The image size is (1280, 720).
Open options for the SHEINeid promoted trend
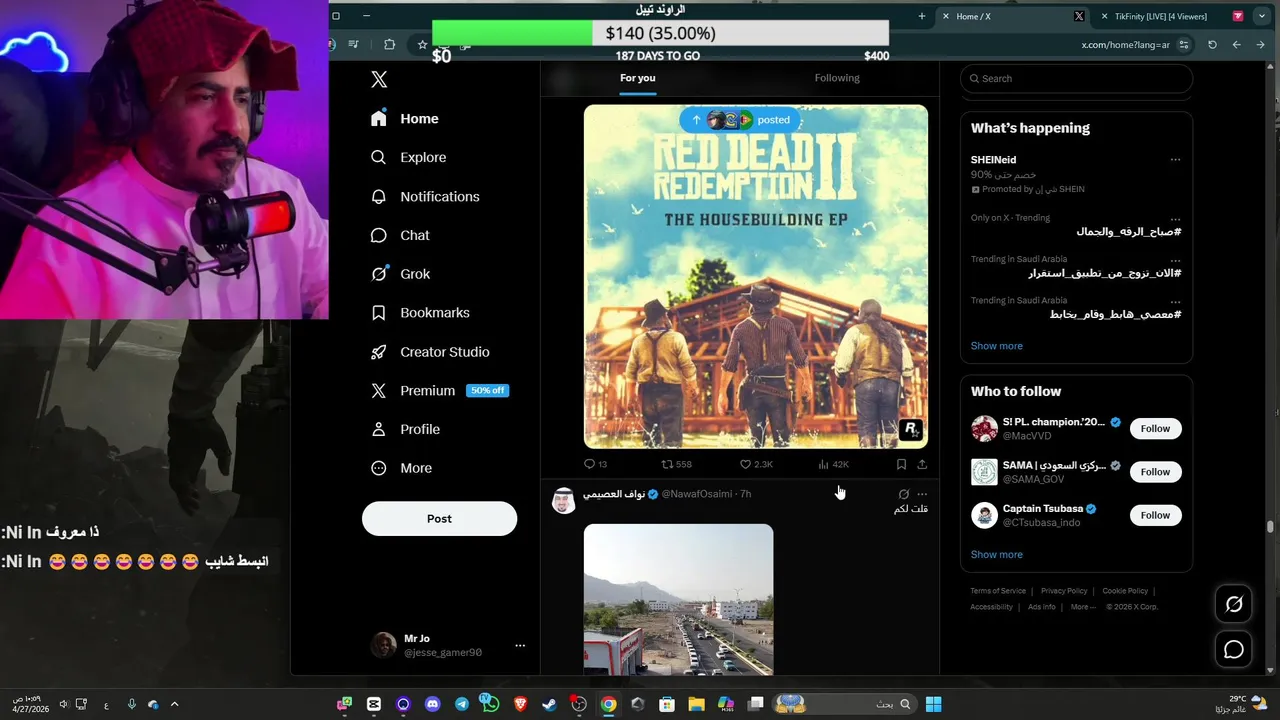(1175, 160)
